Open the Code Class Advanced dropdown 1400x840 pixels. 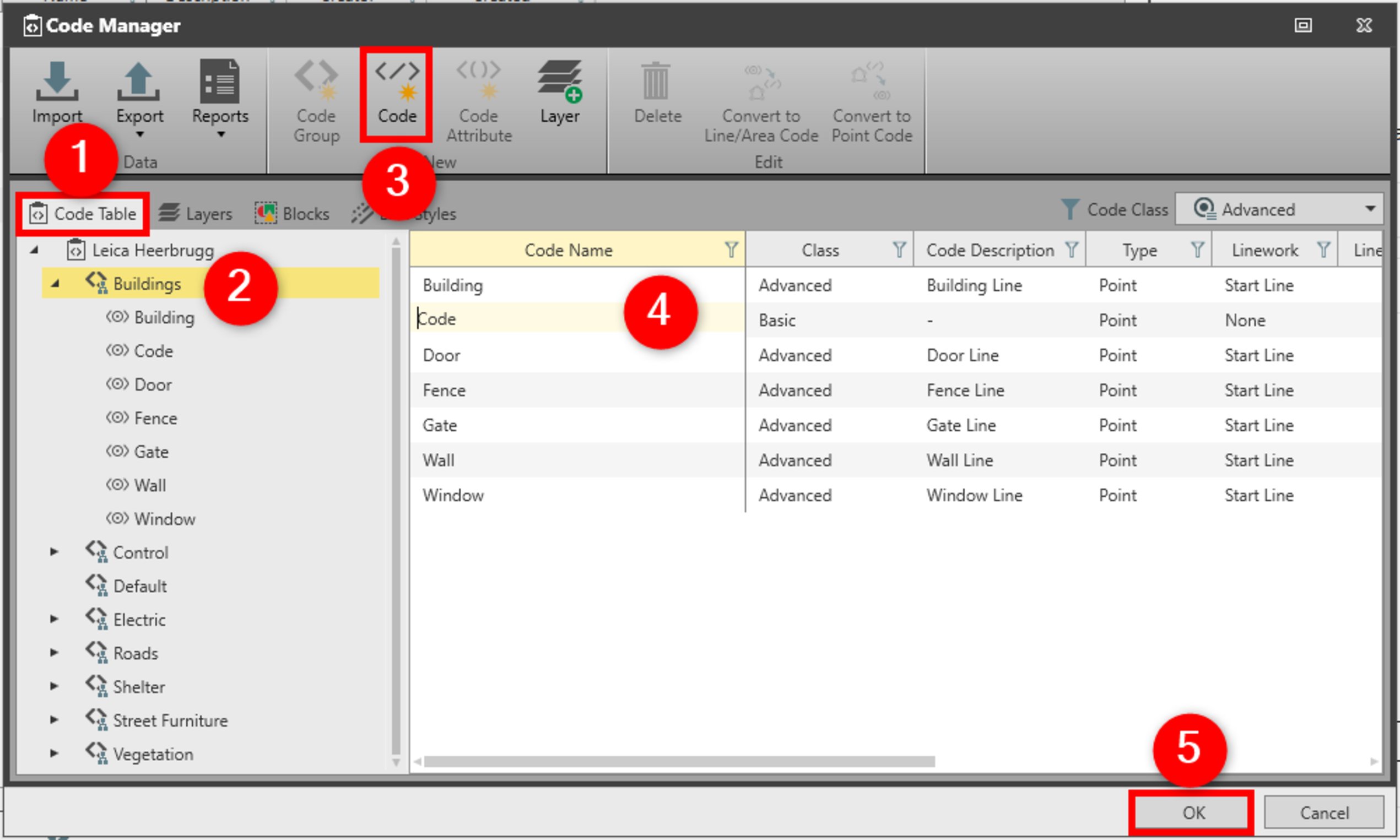(1279, 209)
